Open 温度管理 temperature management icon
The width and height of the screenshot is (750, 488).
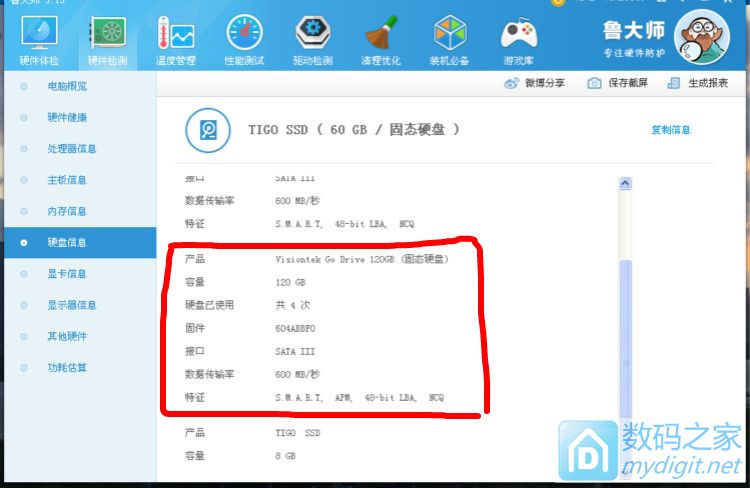click(176, 41)
